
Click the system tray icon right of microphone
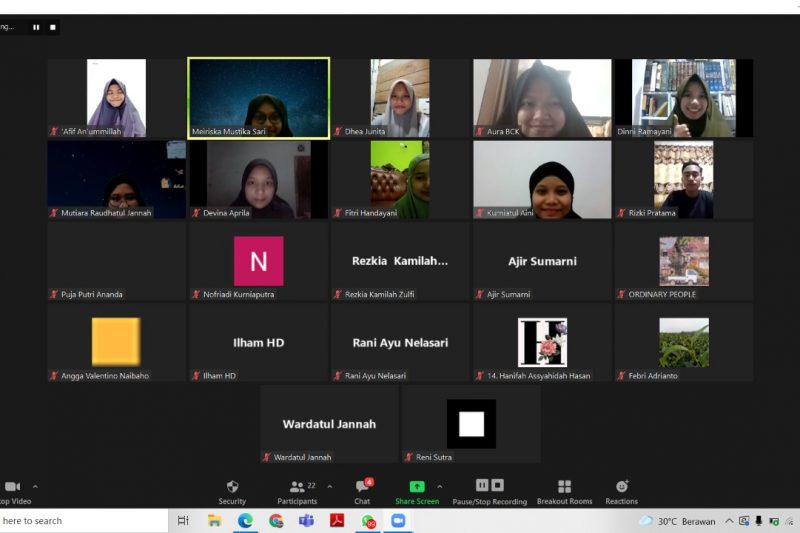tap(774, 521)
